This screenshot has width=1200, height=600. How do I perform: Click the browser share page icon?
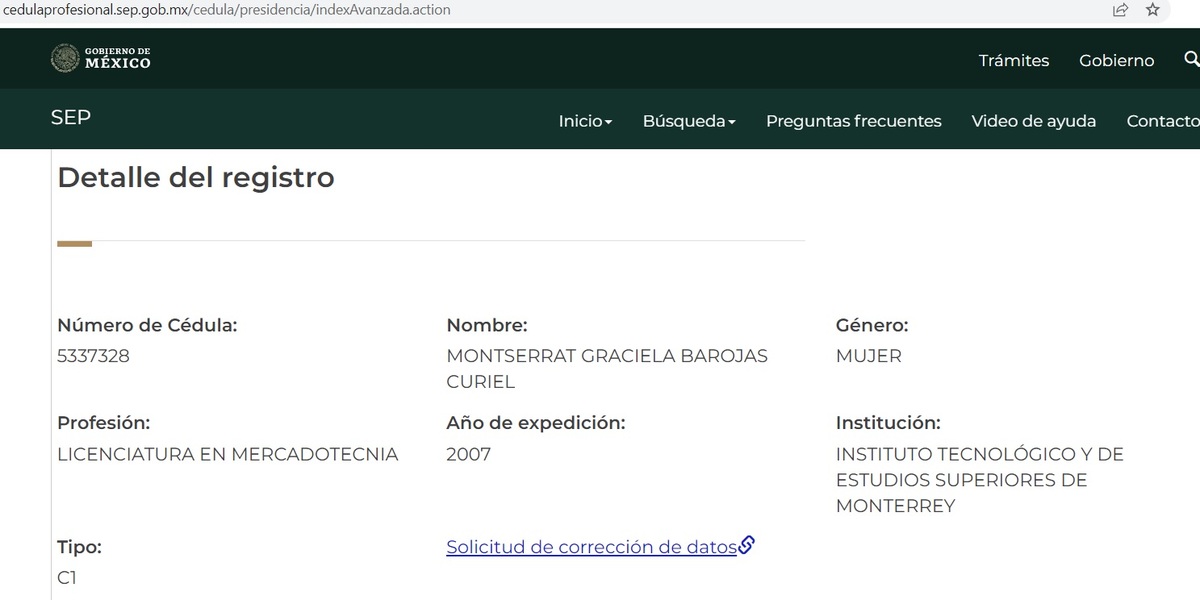point(1119,10)
